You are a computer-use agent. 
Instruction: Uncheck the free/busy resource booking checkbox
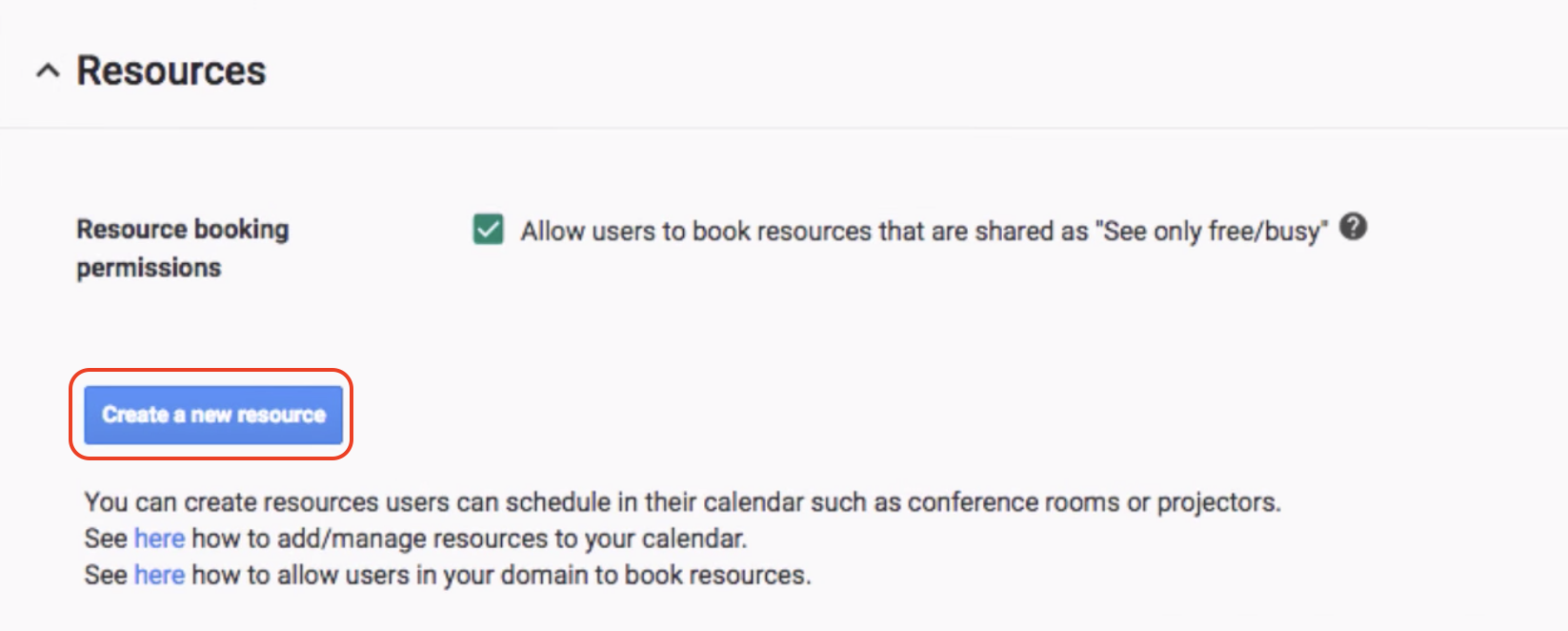(x=489, y=230)
